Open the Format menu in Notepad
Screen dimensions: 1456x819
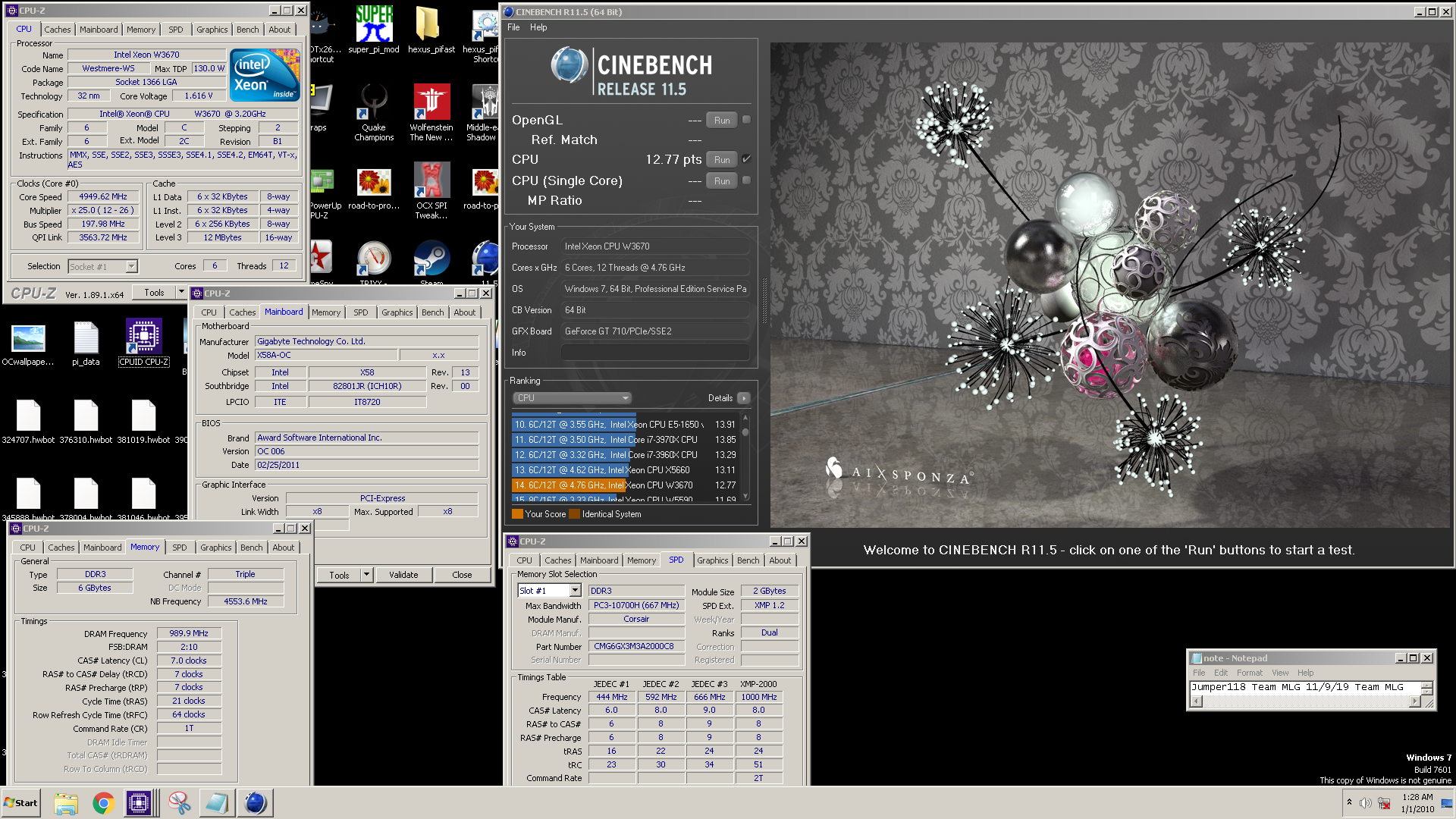point(1250,673)
